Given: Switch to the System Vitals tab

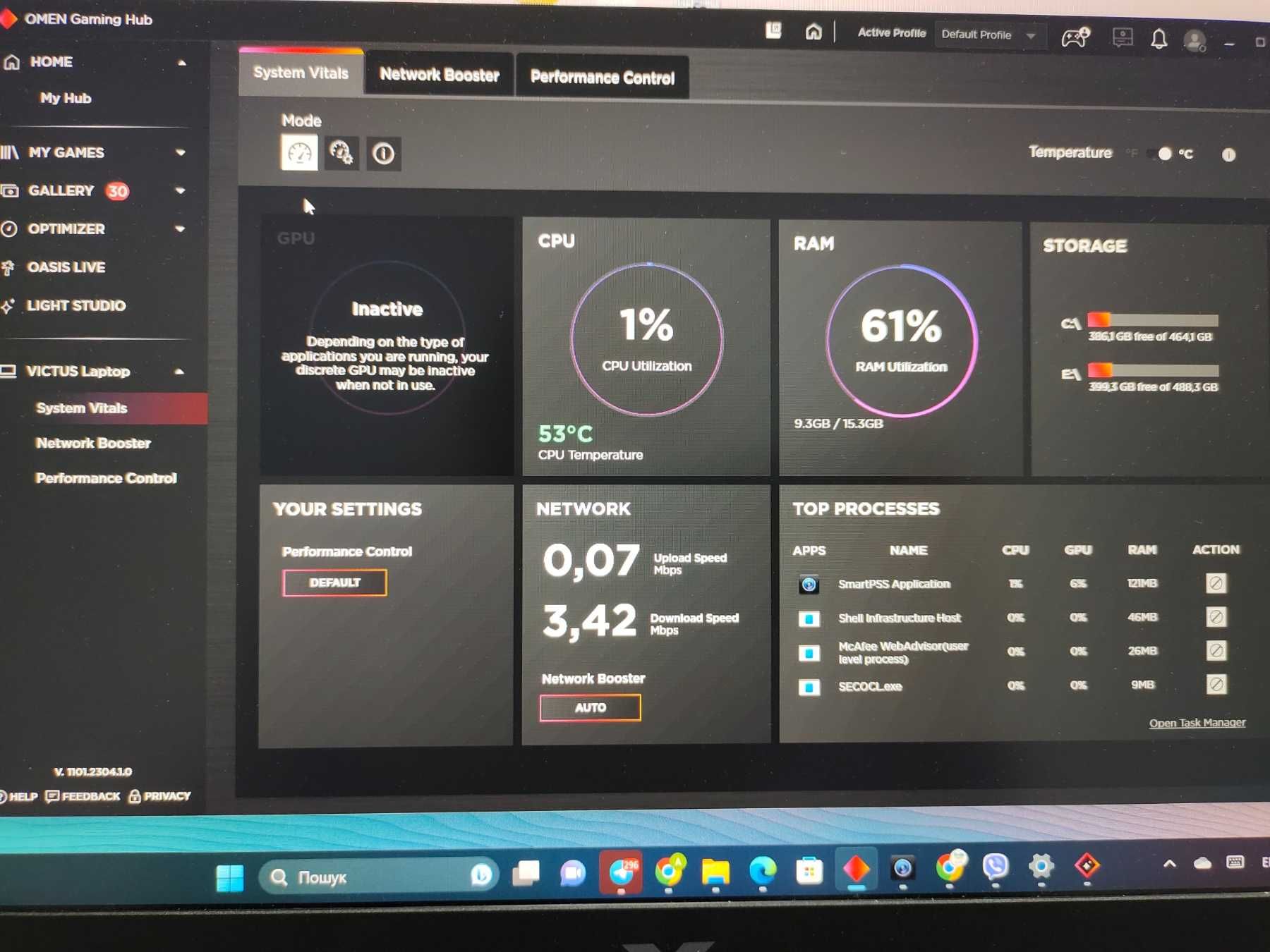Looking at the screenshot, I should coord(301,73).
